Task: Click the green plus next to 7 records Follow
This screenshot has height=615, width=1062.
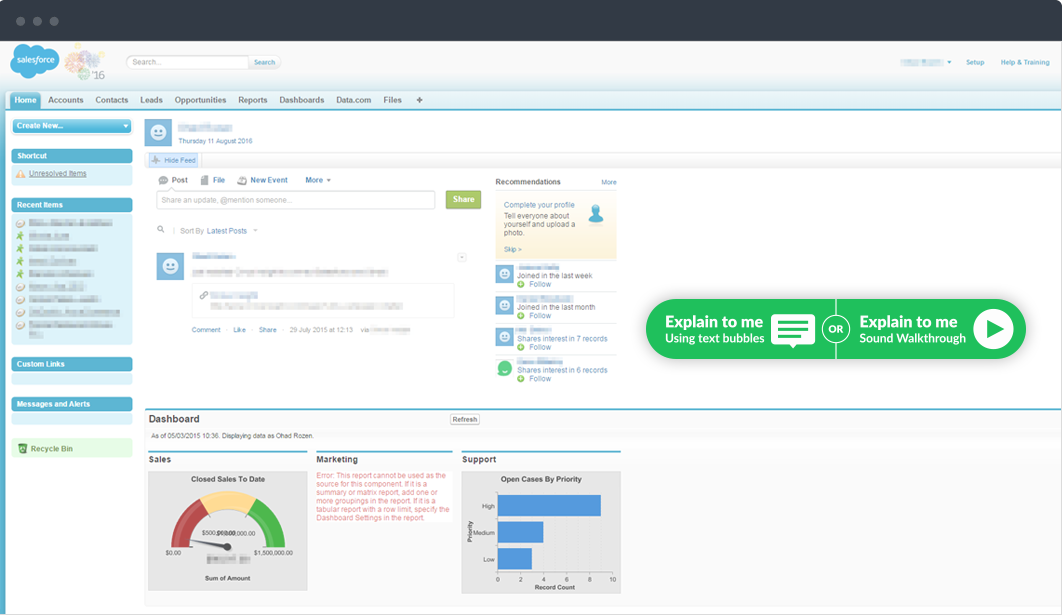Action: [x=521, y=347]
